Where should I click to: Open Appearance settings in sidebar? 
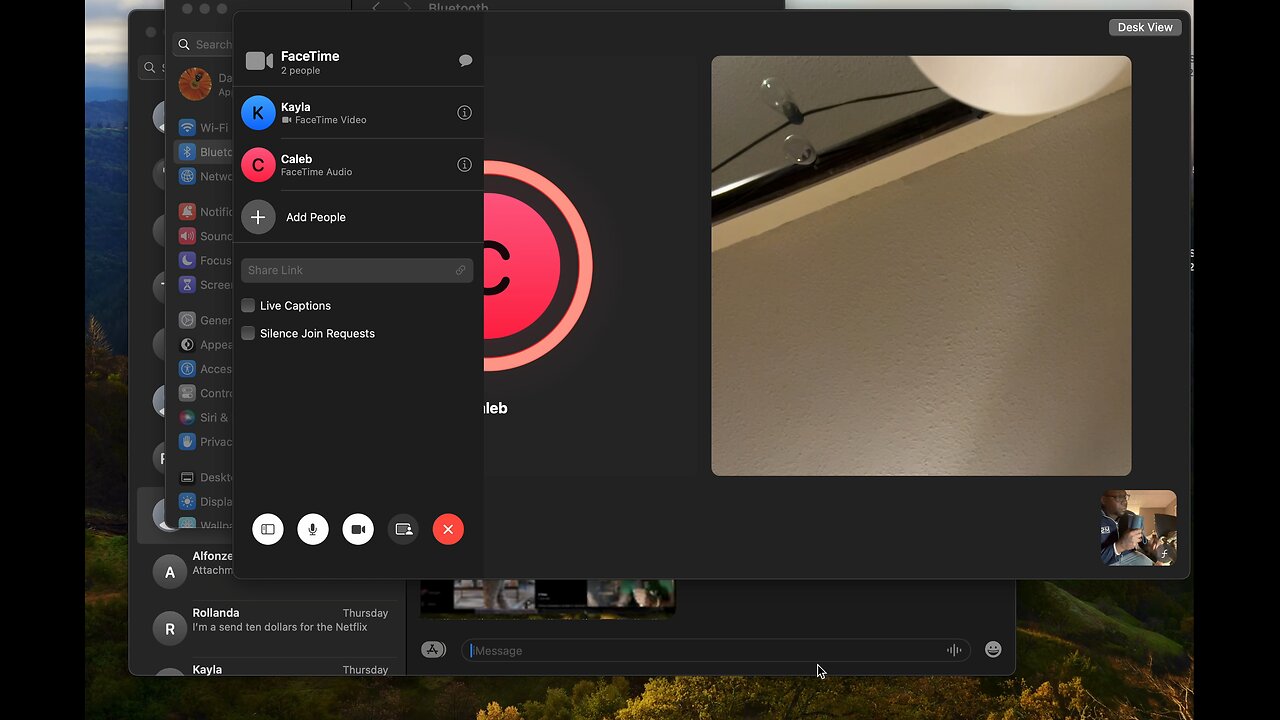click(204, 344)
